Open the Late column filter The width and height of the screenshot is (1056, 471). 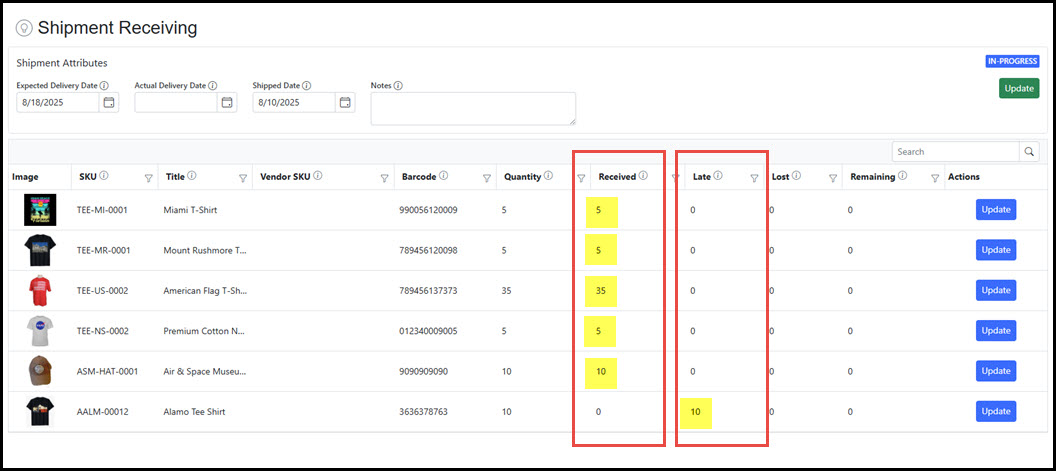(755, 178)
